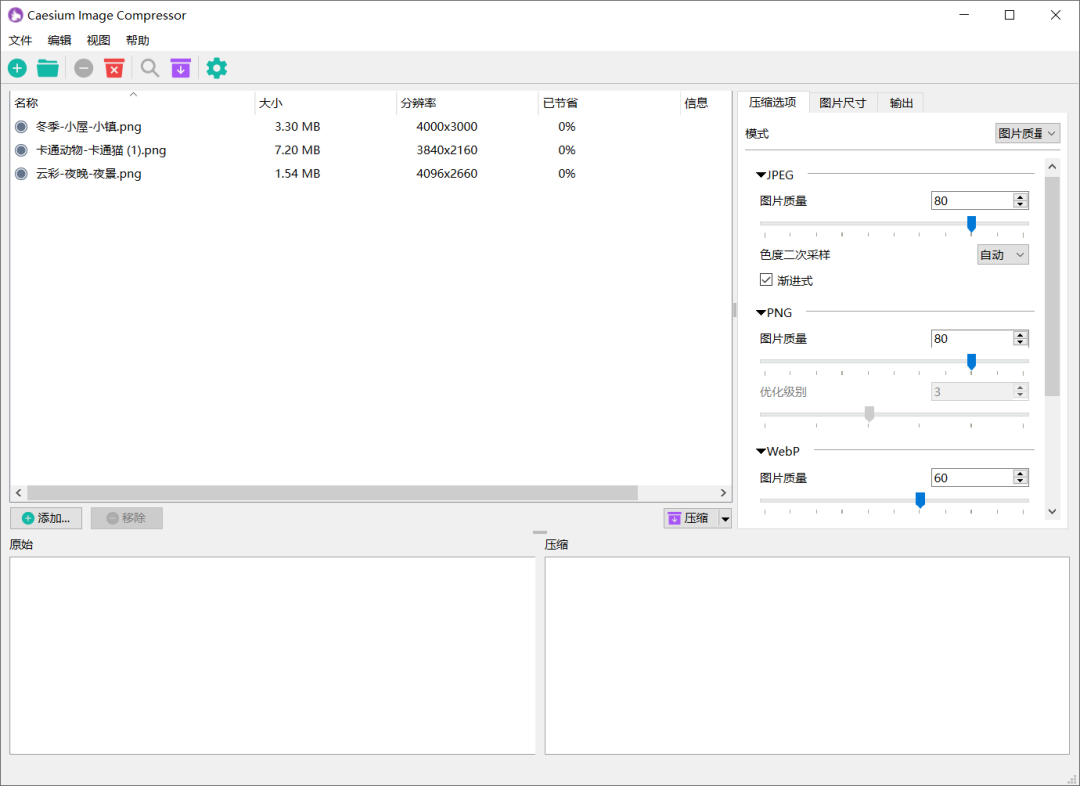
Task: Click the 4000x3000 resolution cell
Action: (447, 127)
